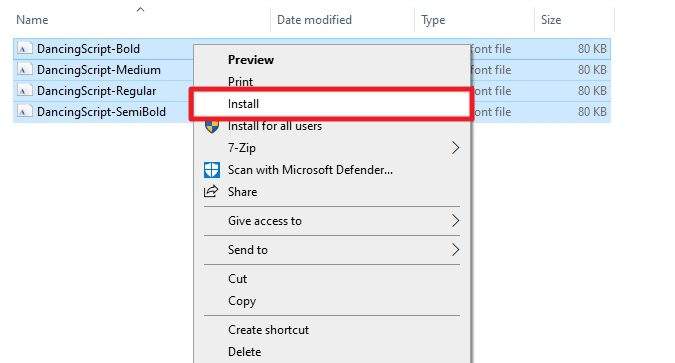The height and width of the screenshot is (363, 675).
Task: Click the DancingScript-Bold font file icon
Action: click(25, 49)
